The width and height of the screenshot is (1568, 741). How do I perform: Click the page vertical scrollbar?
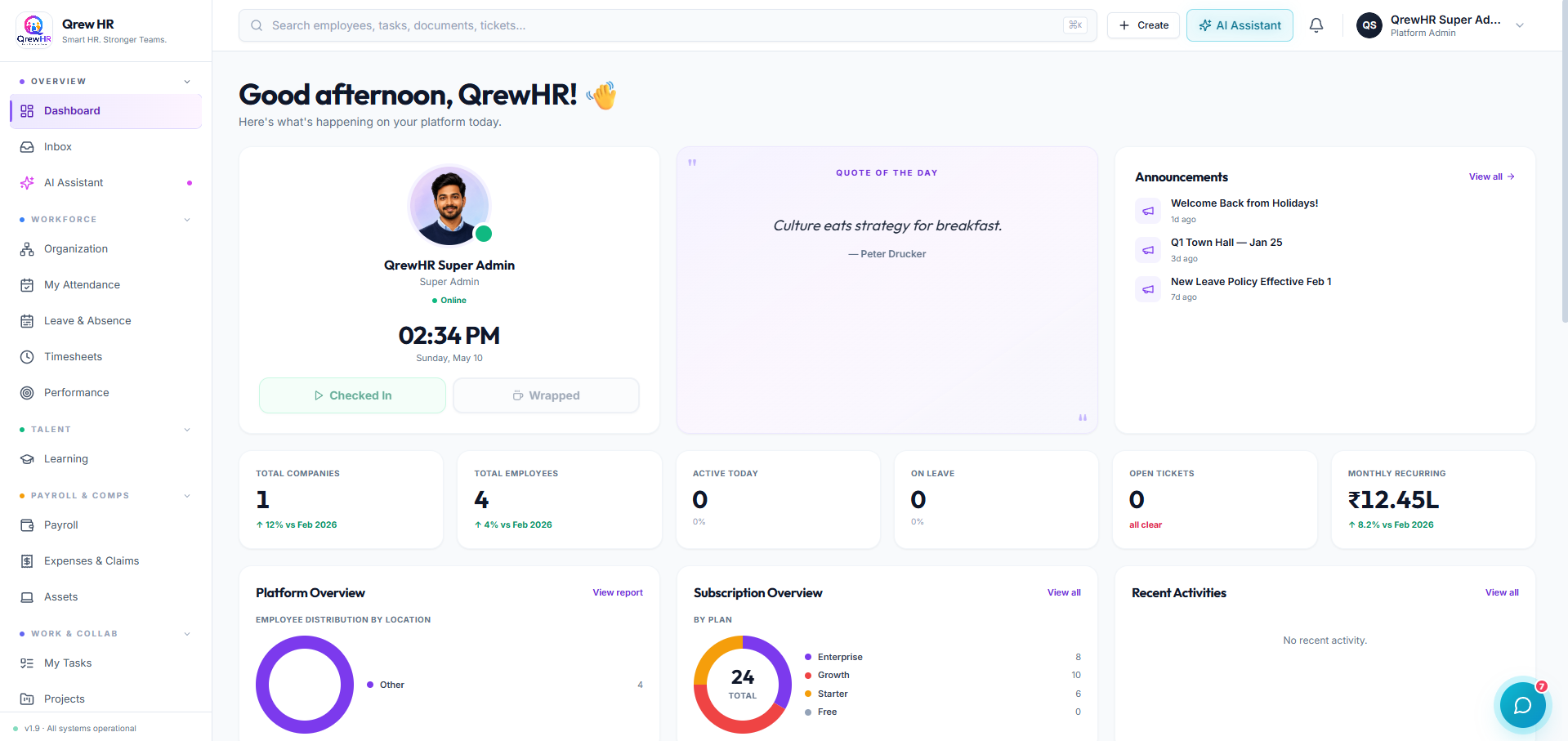pos(1564,163)
